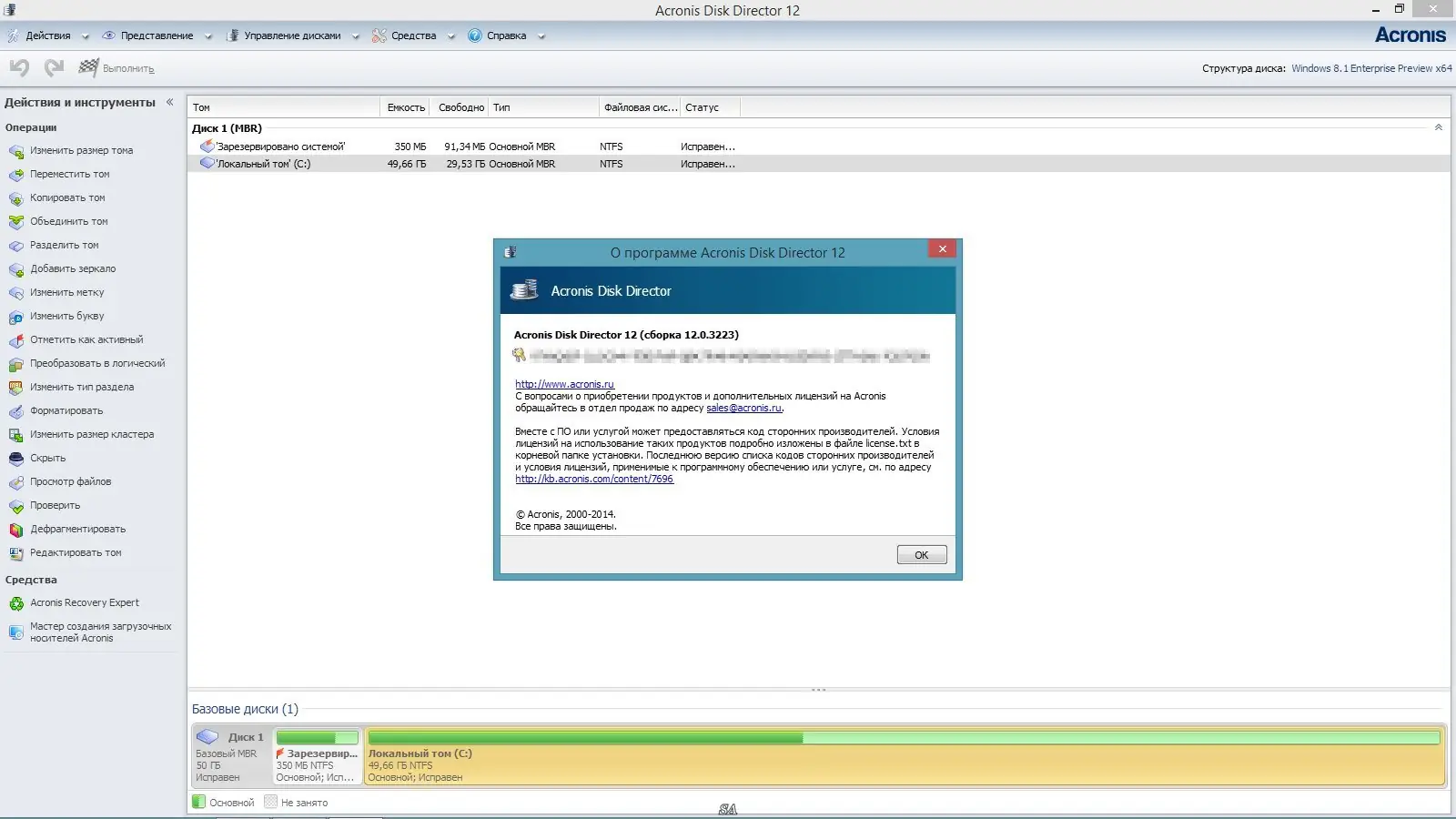
Task: Close the О программе dialog
Action: [x=943, y=249]
